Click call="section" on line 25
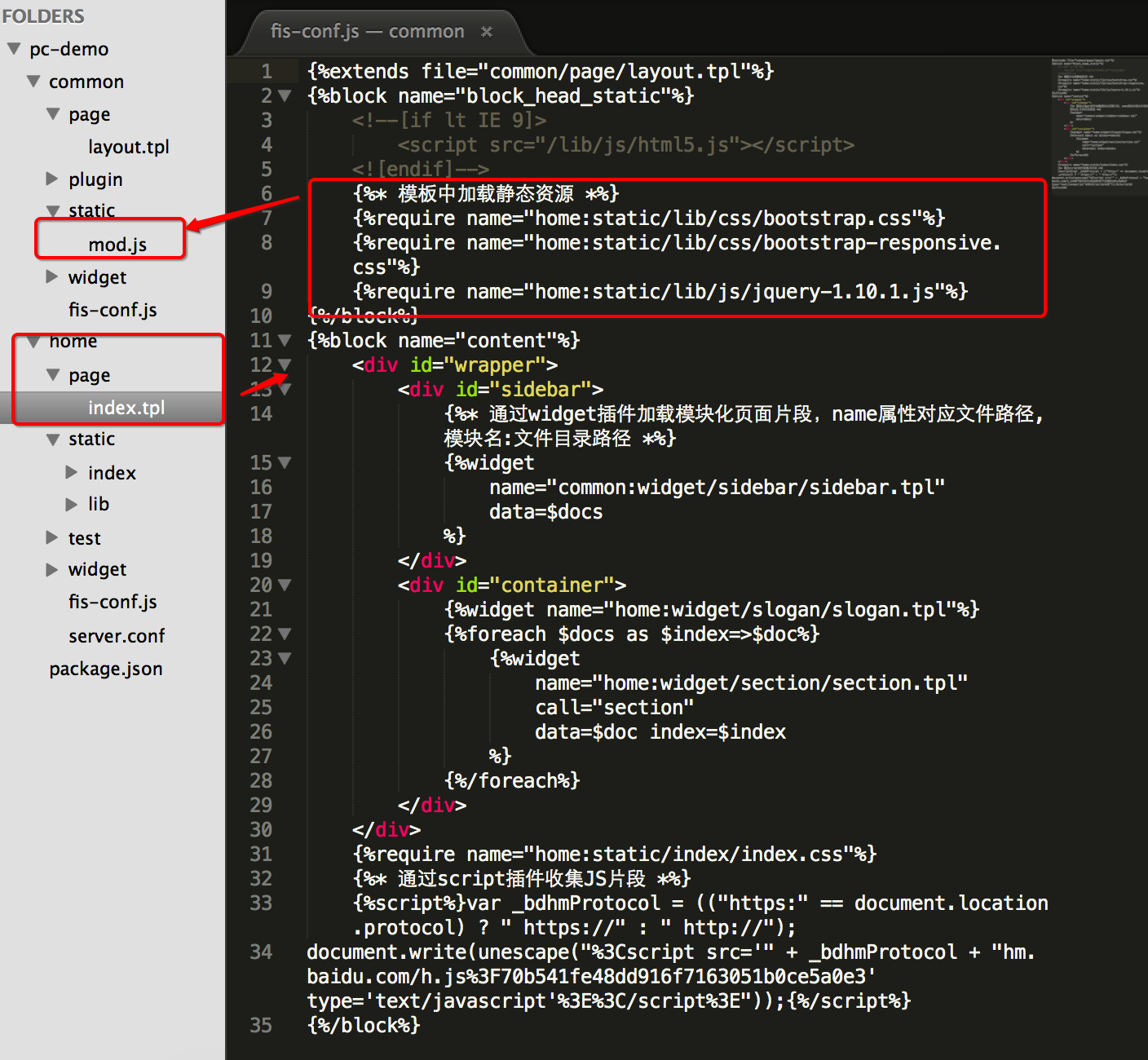This screenshot has width=1148, height=1060. click(x=615, y=708)
